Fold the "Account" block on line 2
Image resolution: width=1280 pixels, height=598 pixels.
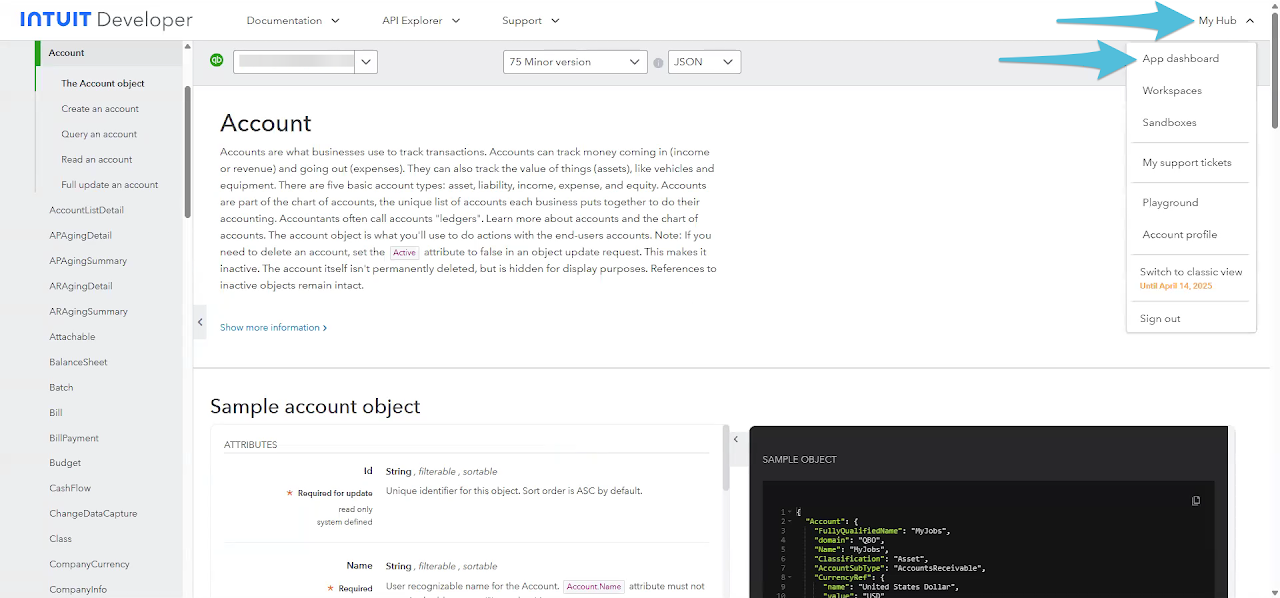(x=790, y=521)
